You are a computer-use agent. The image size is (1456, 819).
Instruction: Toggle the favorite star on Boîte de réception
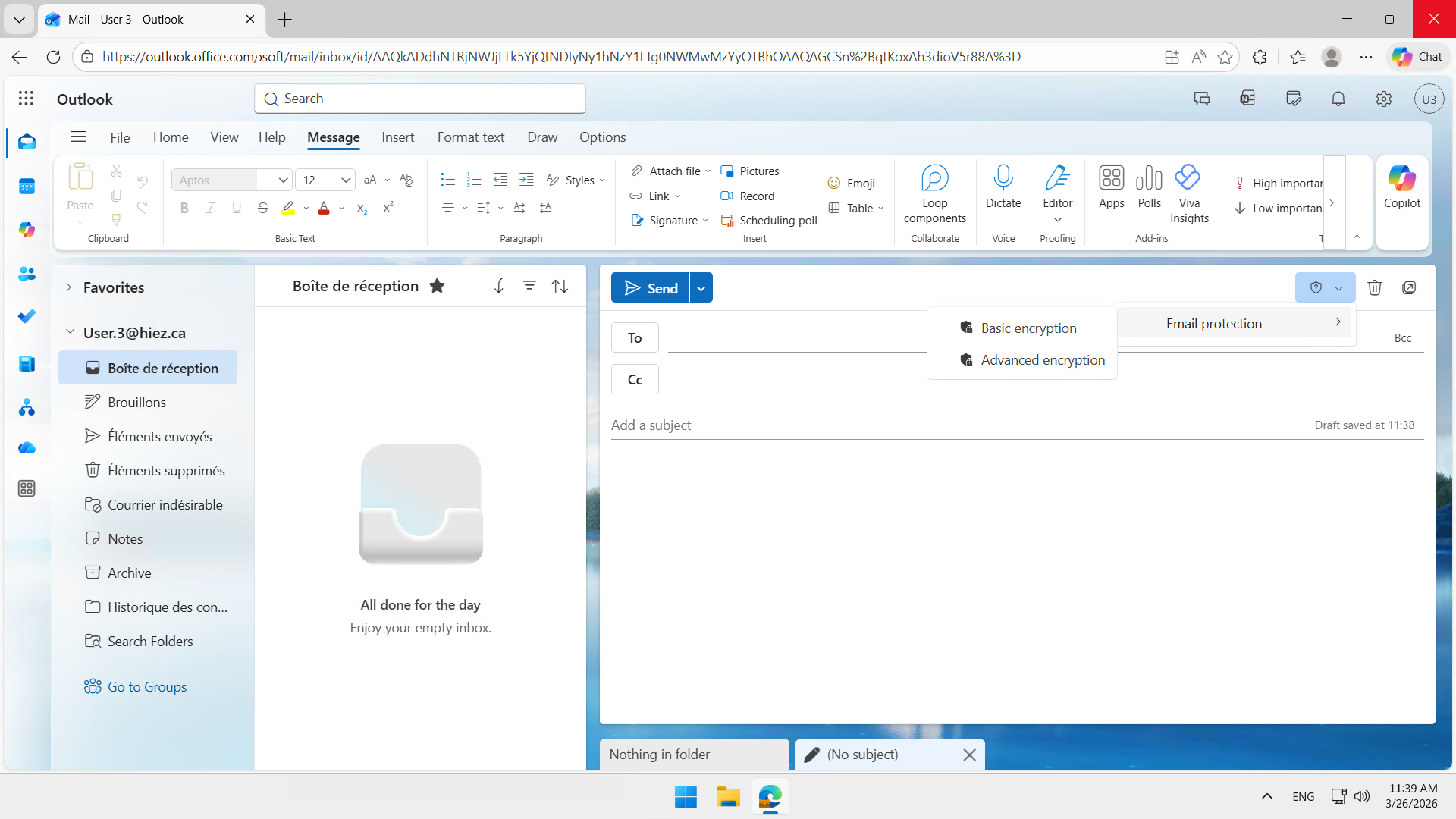point(437,286)
